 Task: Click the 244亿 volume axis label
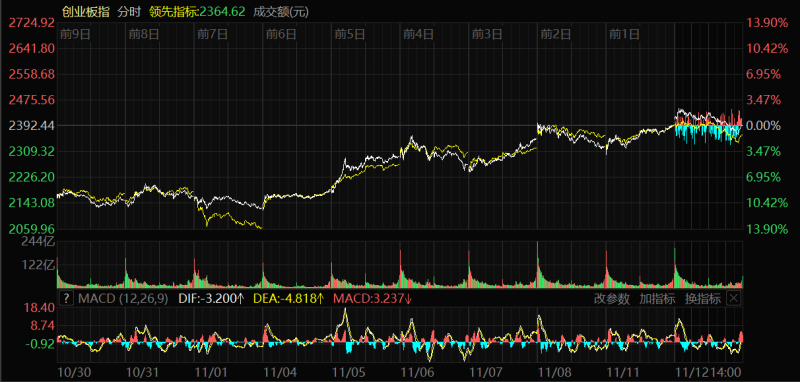coord(38,242)
